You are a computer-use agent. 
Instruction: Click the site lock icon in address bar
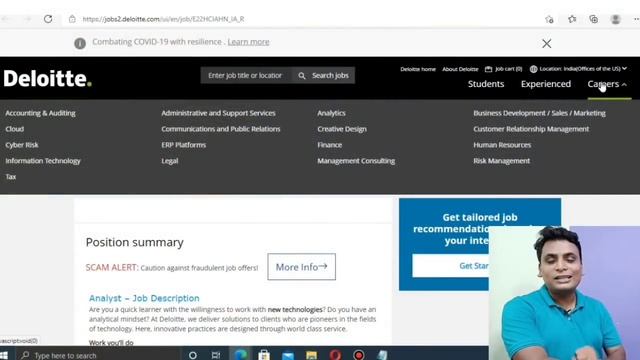pyautogui.click(x=72, y=19)
